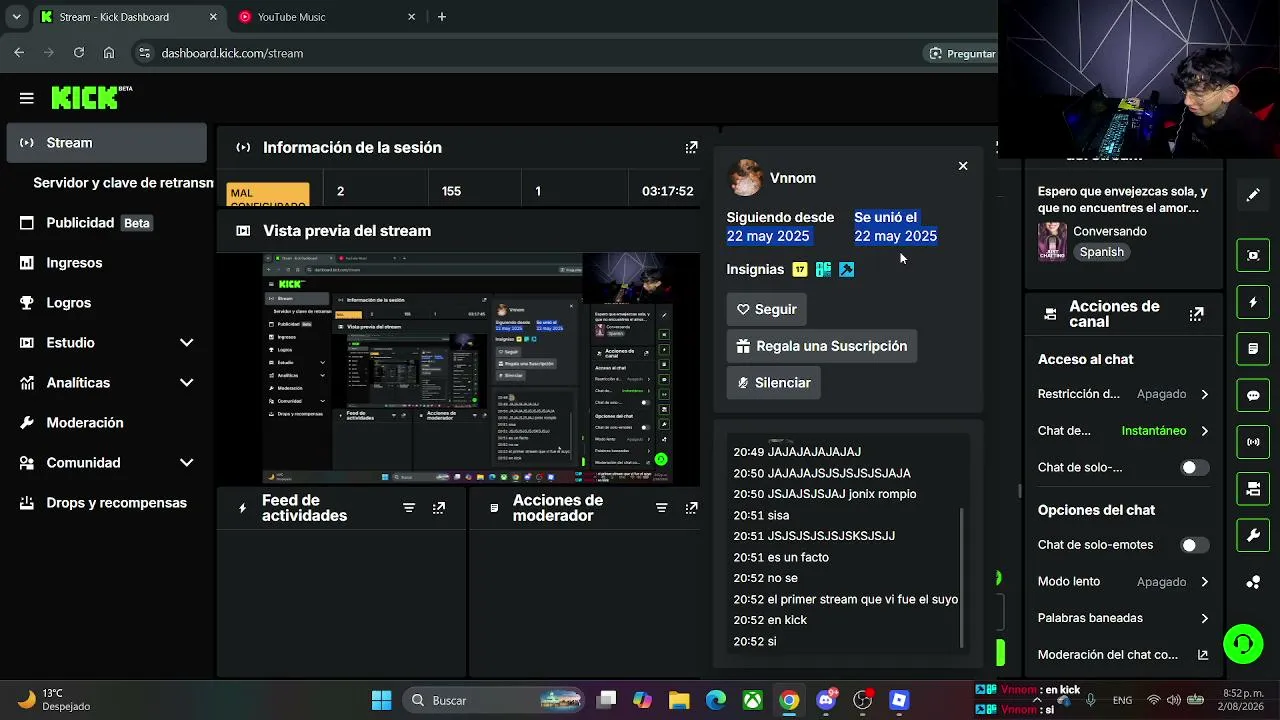Open Restricción de chat options chevron
Image resolution: width=1280 pixels, height=720 pixels.
[x=1204, y=394]
